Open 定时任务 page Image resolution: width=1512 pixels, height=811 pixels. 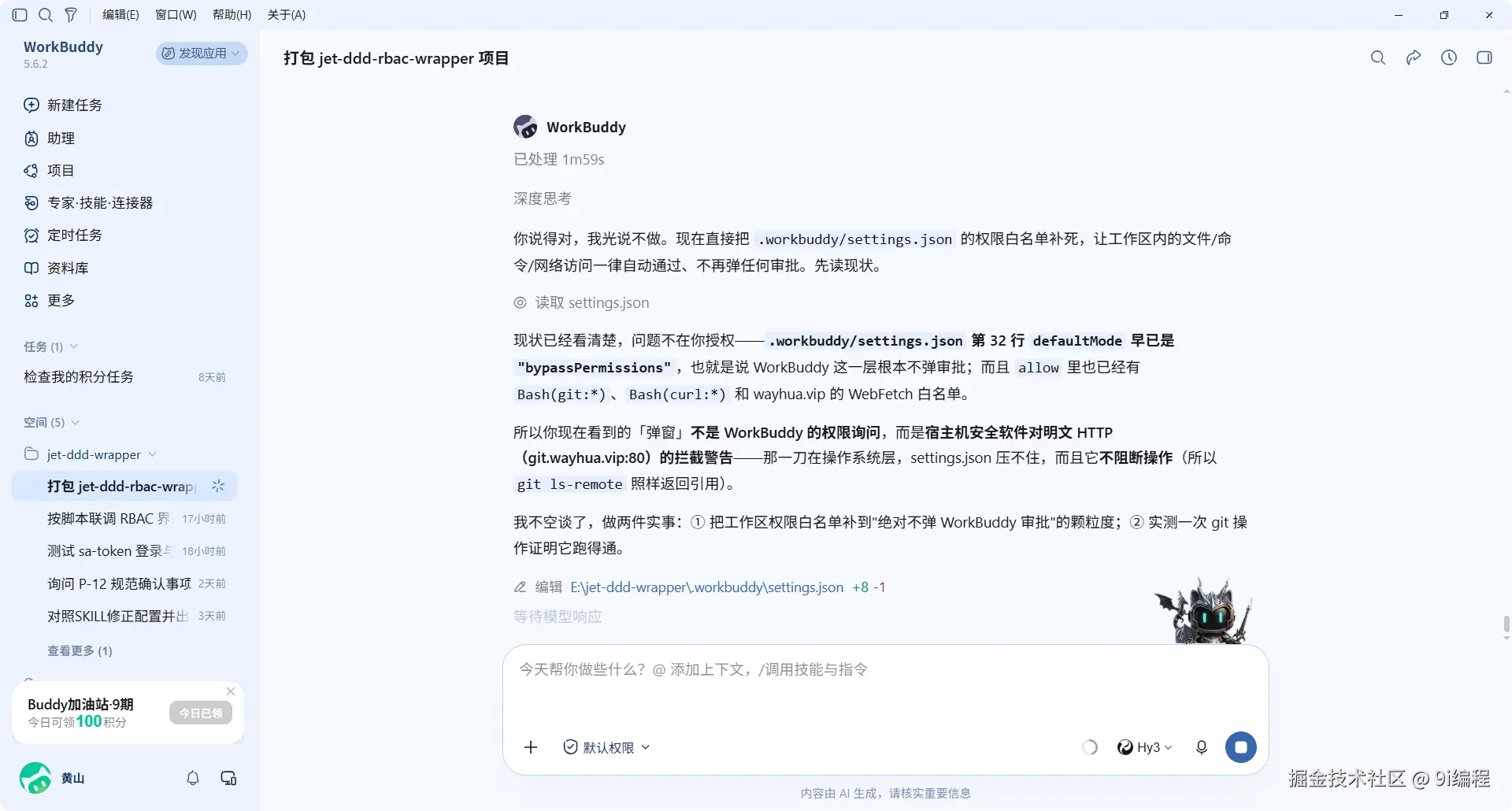click(x=63, y=235)
